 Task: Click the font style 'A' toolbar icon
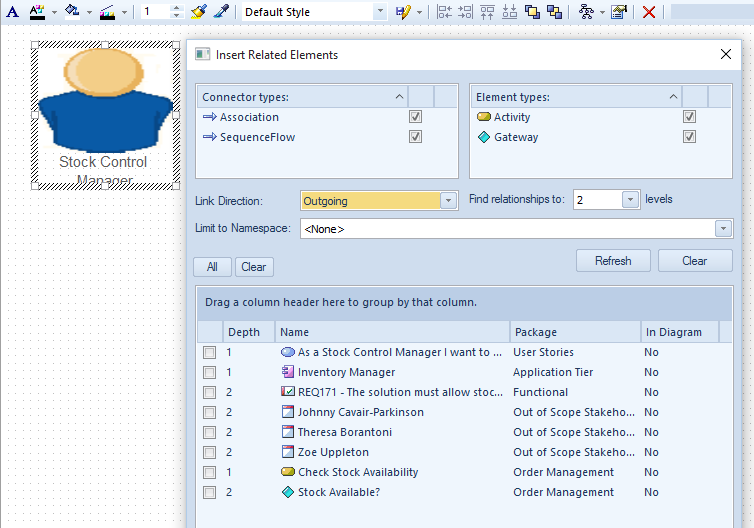[x=13, y=12]
